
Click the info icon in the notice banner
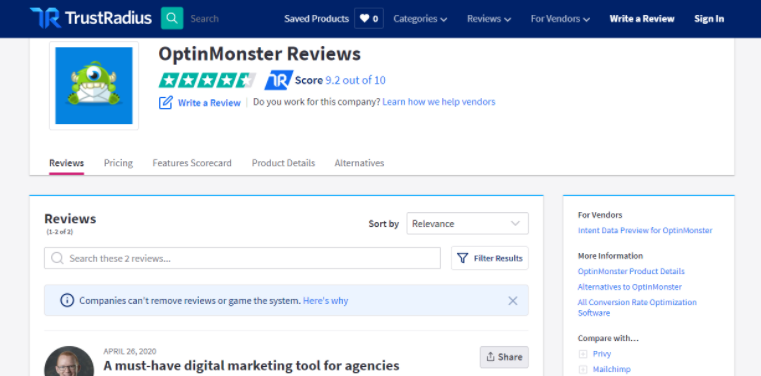pos(67,300)
